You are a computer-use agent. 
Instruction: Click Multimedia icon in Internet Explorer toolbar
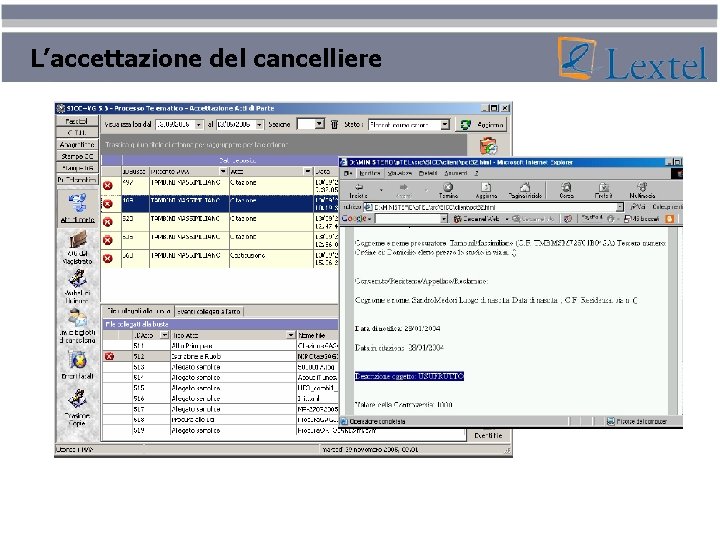(x=642, y=187)
